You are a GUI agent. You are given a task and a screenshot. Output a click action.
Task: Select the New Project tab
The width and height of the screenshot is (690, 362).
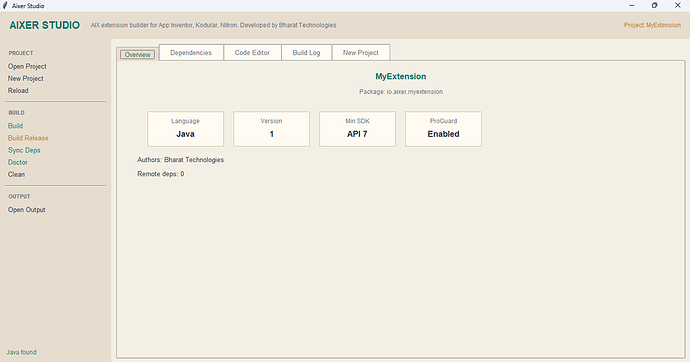[x=361, y=52]
